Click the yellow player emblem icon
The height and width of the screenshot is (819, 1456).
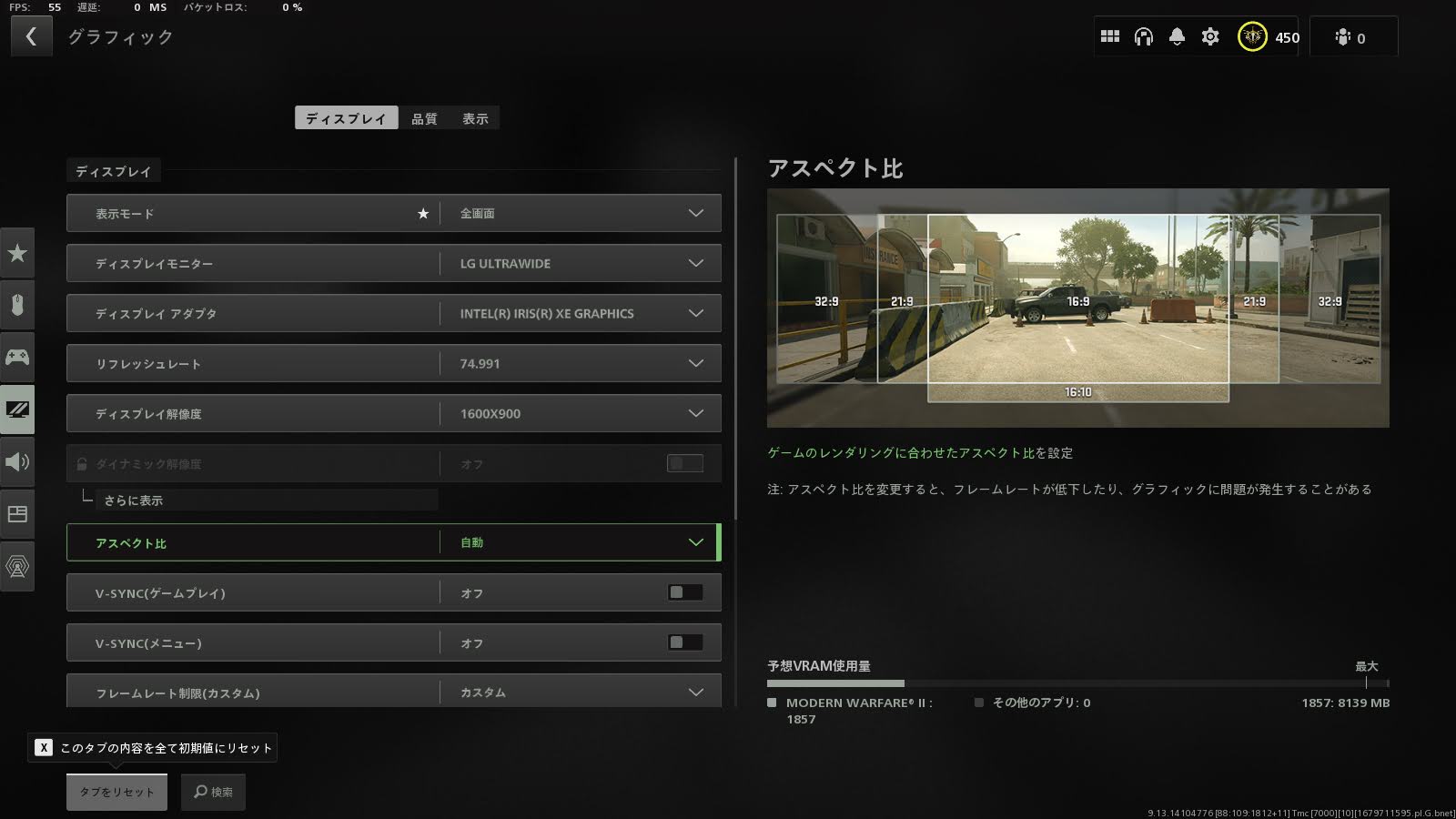(x=1252, y=36)
